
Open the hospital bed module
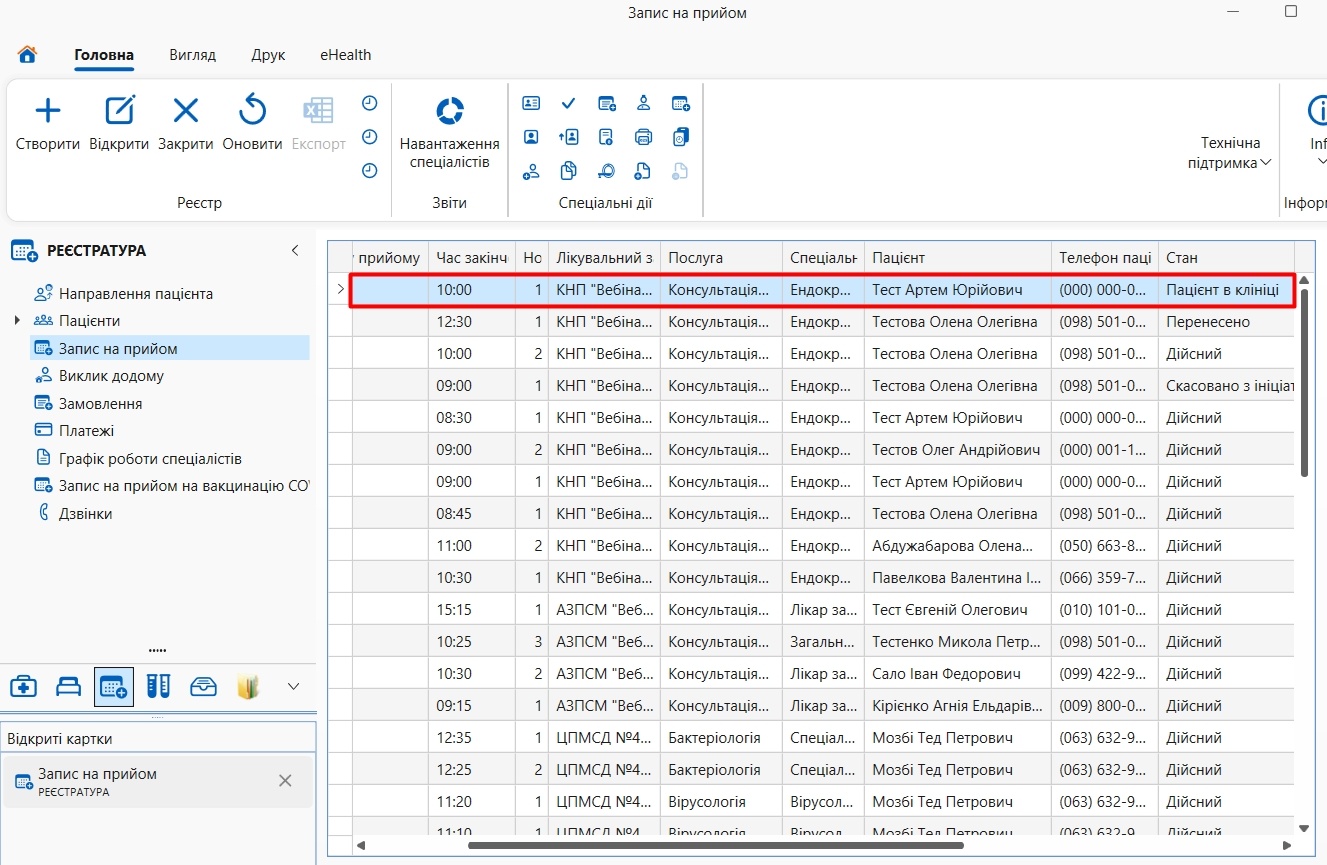[x=68, y=687]
